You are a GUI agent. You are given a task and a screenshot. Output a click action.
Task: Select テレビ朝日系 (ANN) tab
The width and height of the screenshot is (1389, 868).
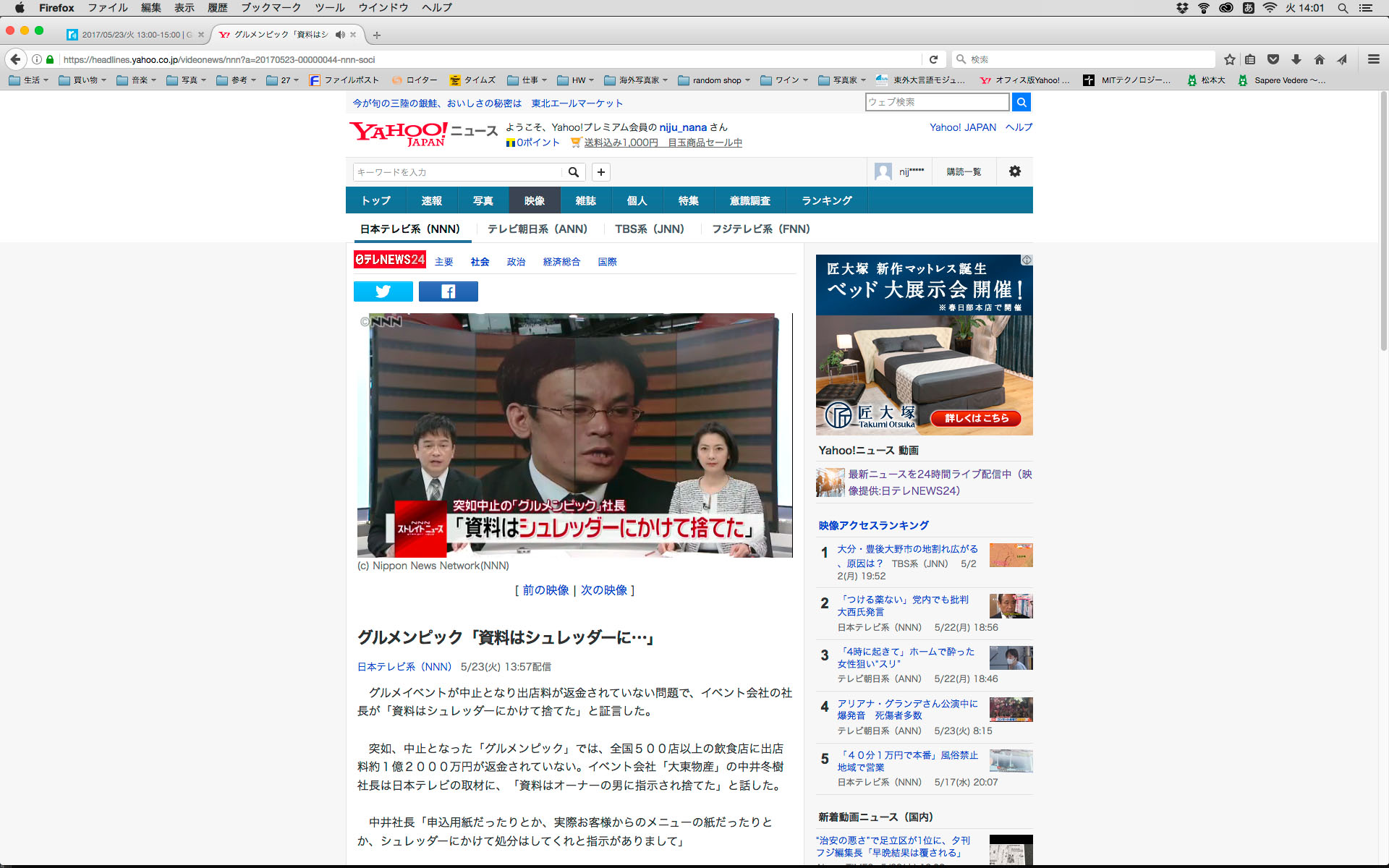(537, 229)
